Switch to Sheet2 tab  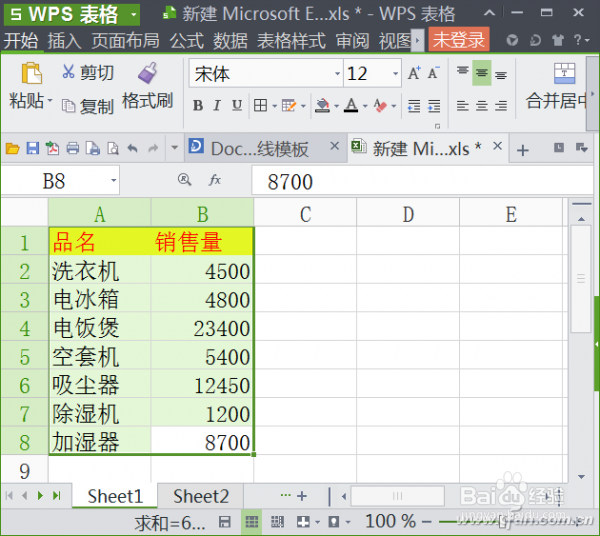(201, 496)
